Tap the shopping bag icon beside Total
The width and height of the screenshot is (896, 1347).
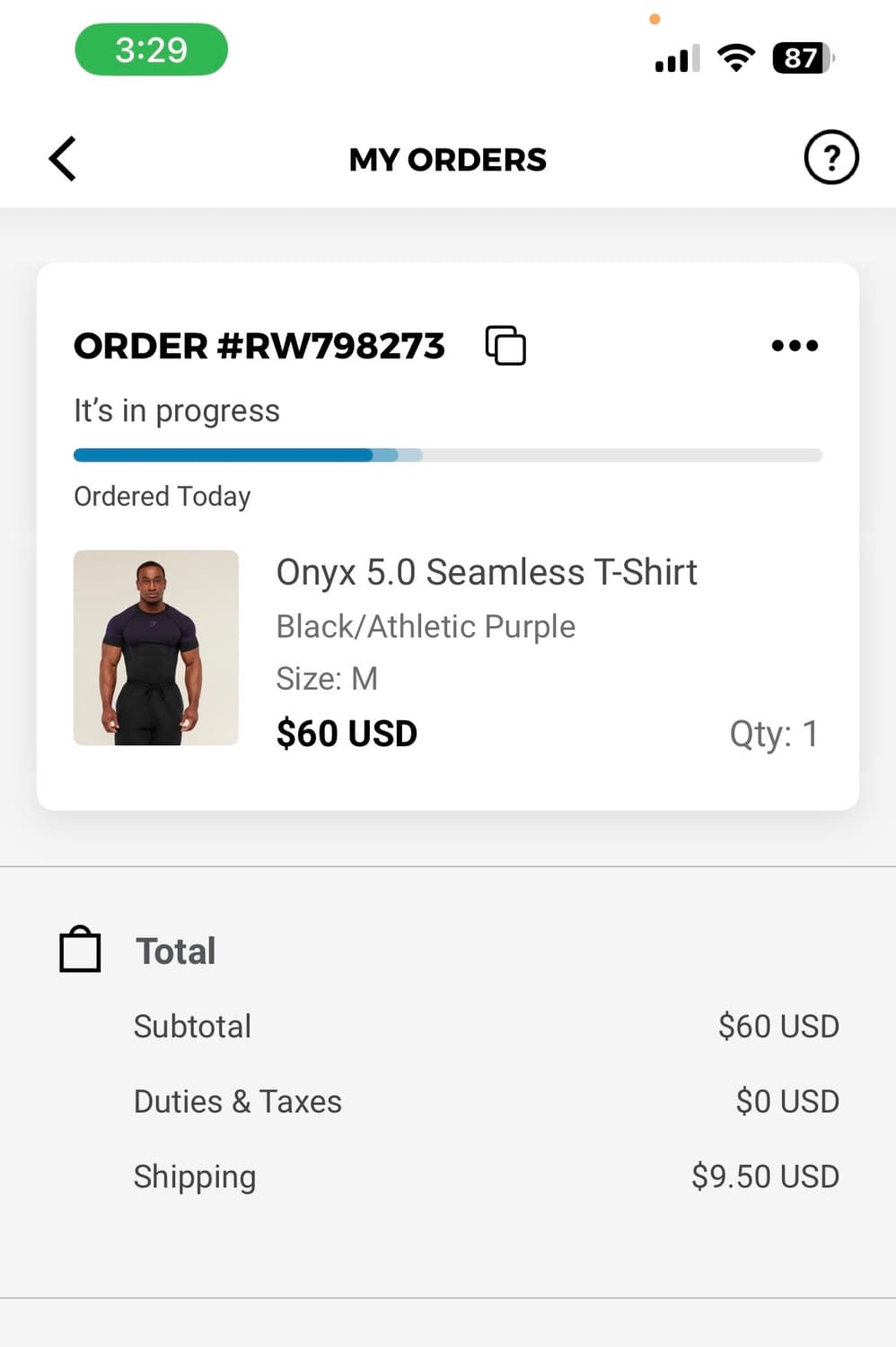[x=80, y=949]
